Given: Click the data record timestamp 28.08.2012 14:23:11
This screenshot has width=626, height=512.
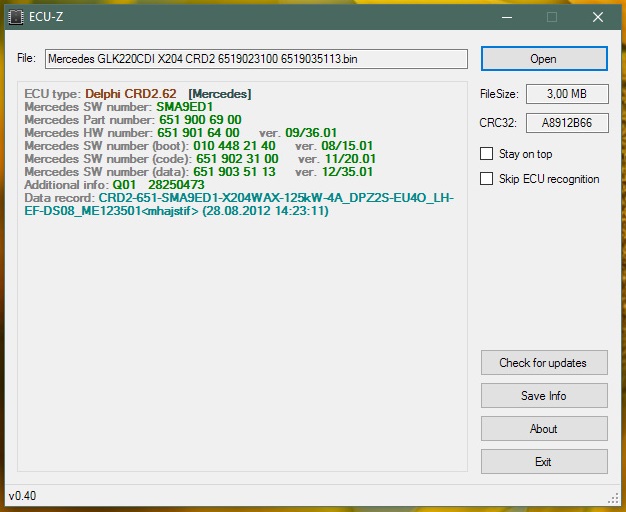Looking at the screenshot, I should pyautogui.click(x=265, y=210).
